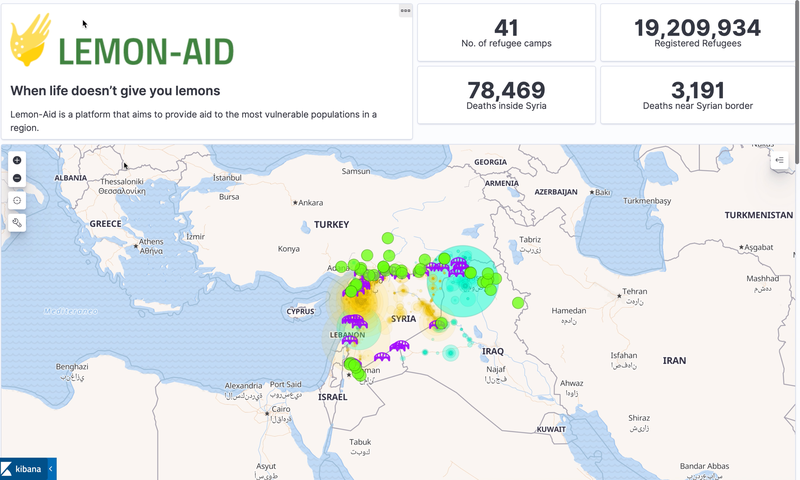Screen dimensions: 800x480
Task: Open panel options ellipsis menu
Action: point(405,11)
